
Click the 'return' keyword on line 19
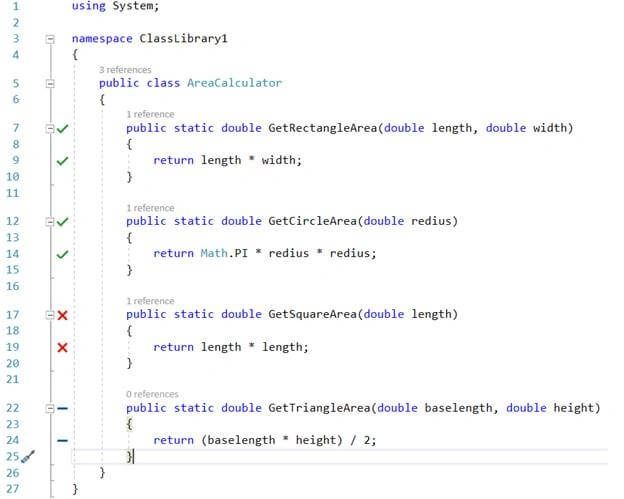[x=174, y=347]
